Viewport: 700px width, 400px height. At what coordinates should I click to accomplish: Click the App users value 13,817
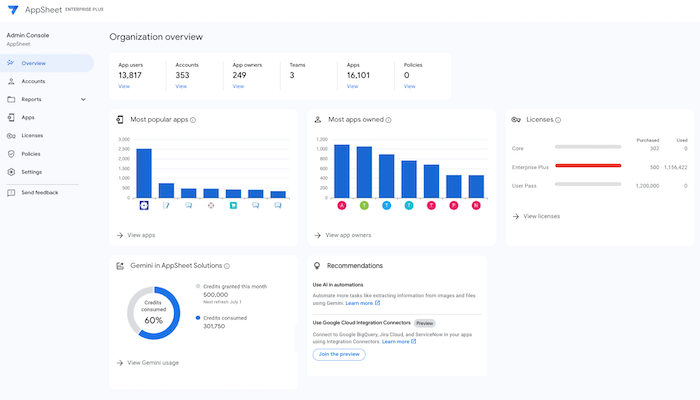[x=130, y=75]
